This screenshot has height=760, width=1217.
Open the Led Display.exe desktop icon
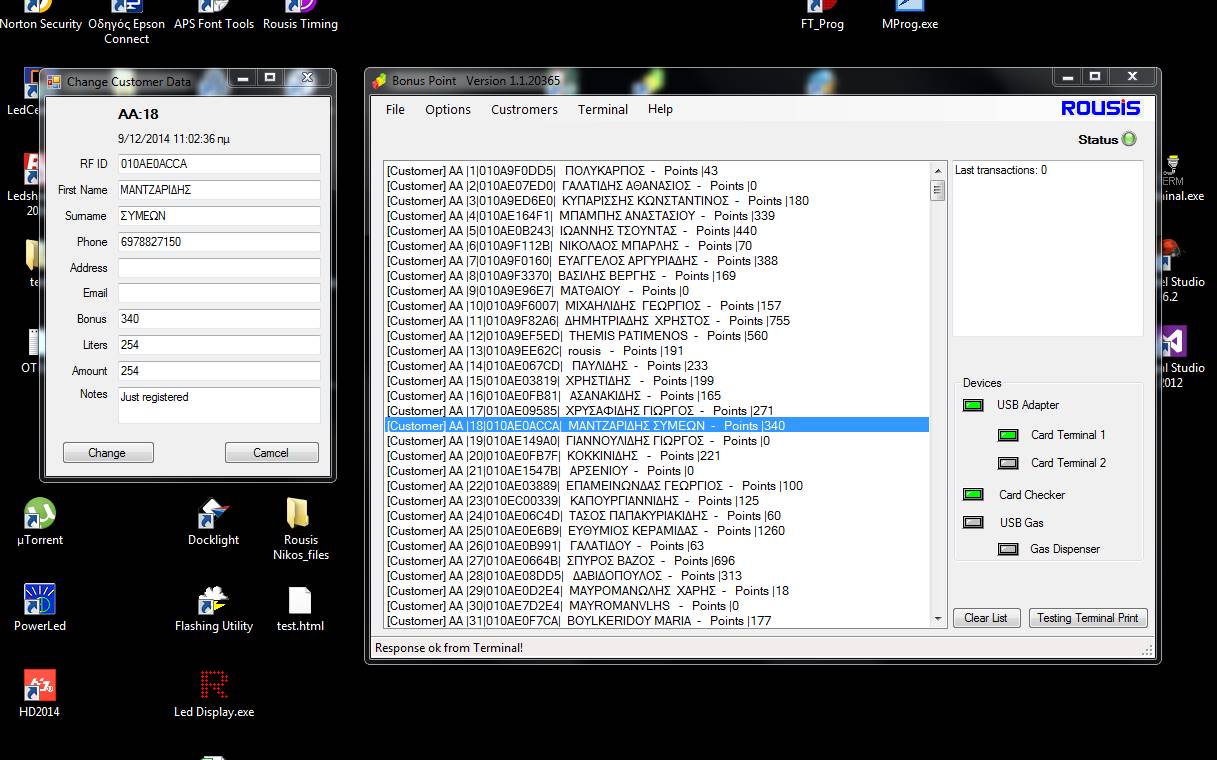pyautogui.click(x=213, y=686)
